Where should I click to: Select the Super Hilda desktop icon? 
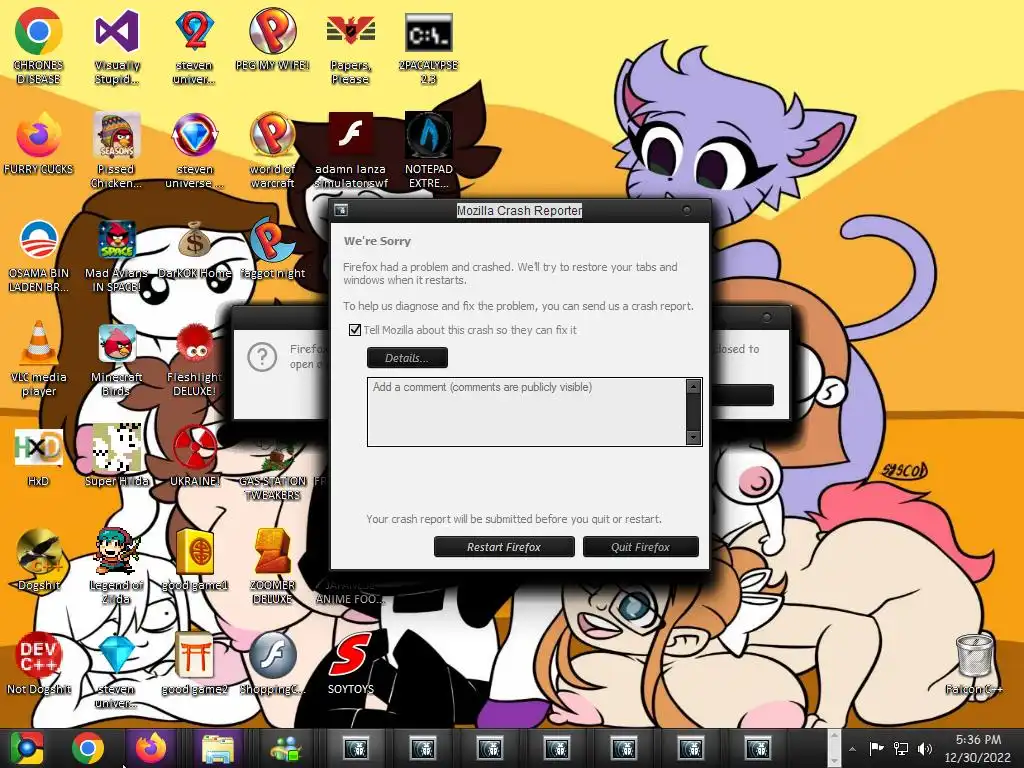point(116,456)
